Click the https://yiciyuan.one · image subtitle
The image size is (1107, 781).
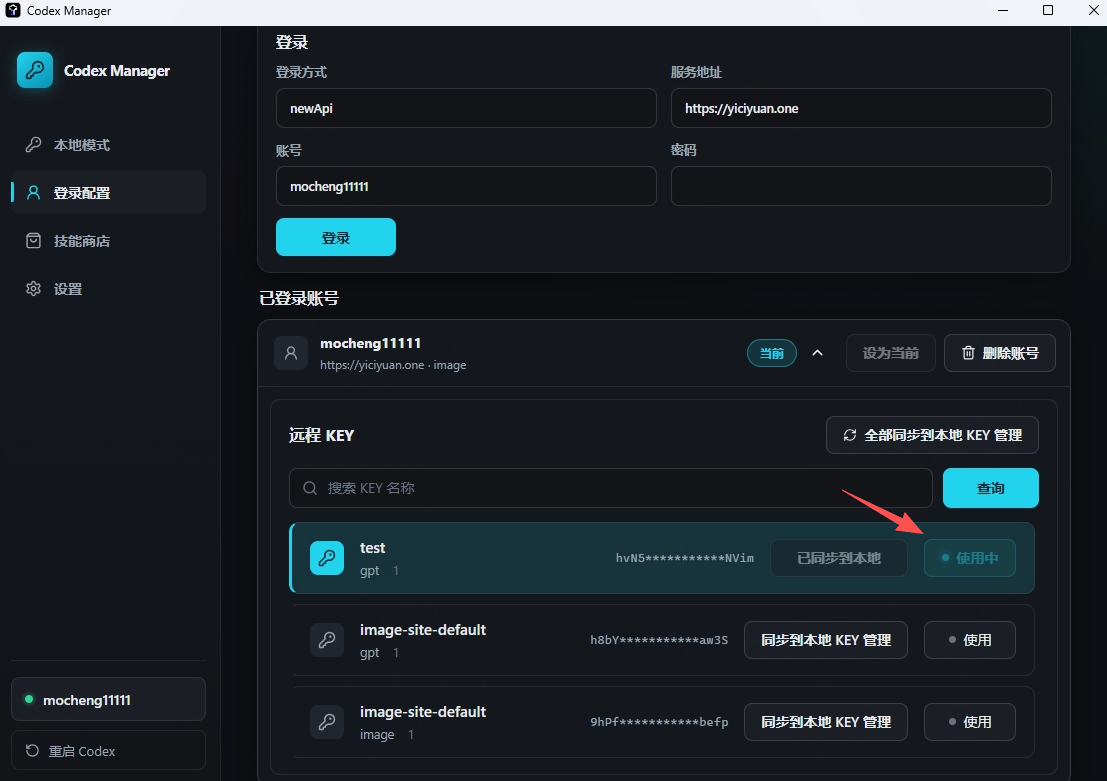point(393,365)
